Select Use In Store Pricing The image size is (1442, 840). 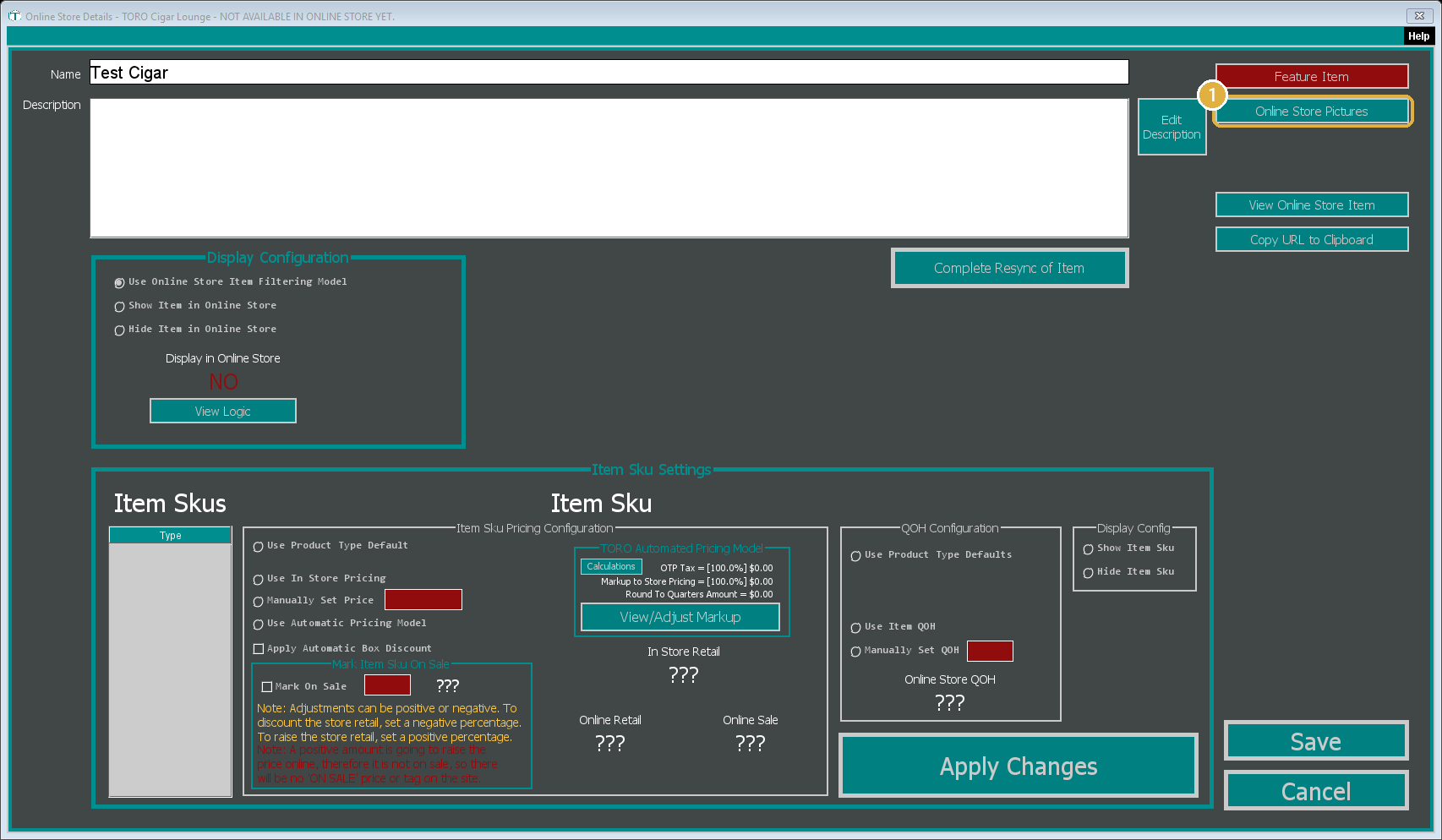[x=320, y=579]
